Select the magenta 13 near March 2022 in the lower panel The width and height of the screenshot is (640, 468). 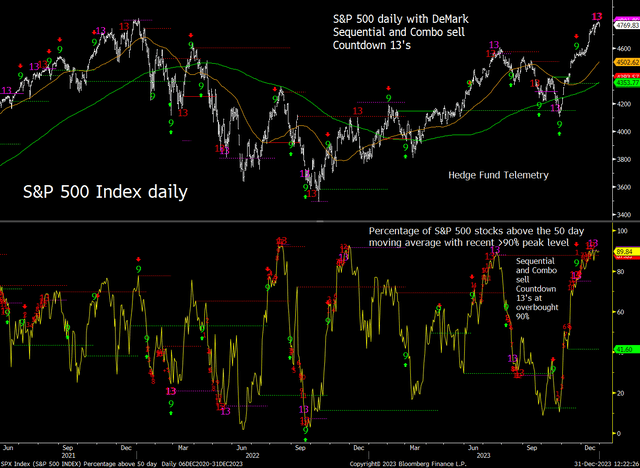172,391
